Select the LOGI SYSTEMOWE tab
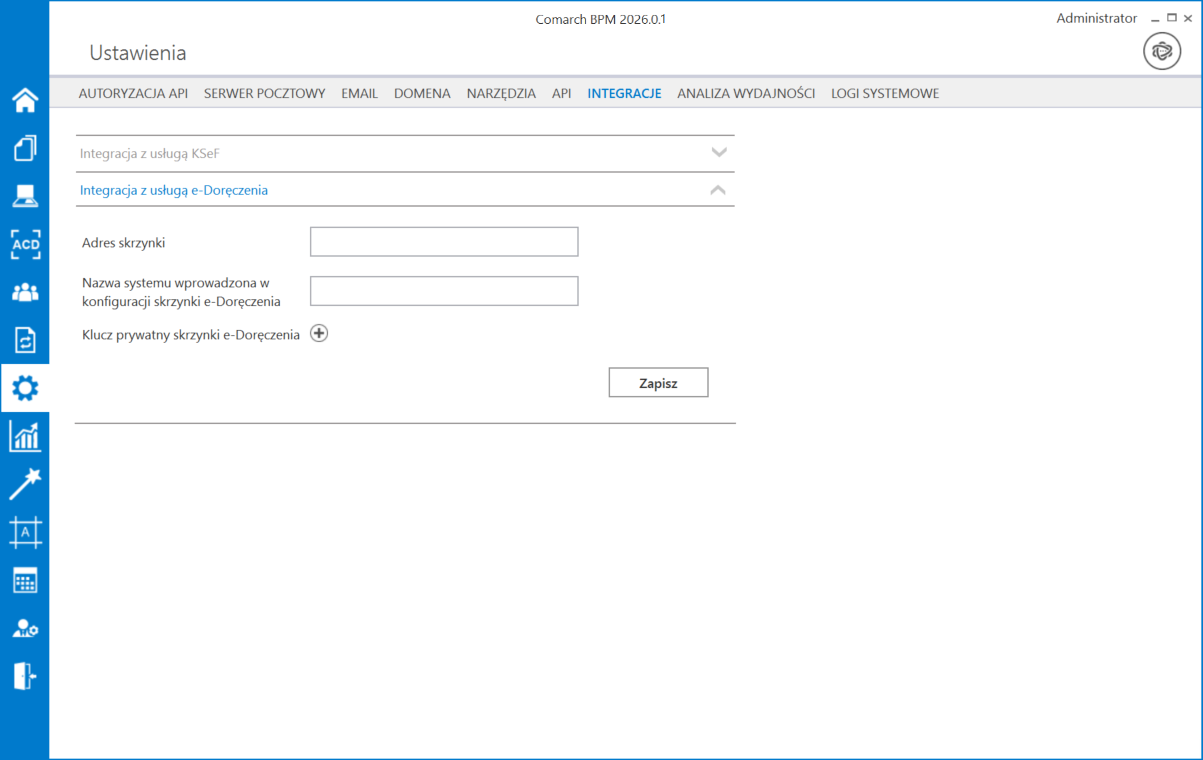The image size is (1203, 760). click(x=884, y=93)
